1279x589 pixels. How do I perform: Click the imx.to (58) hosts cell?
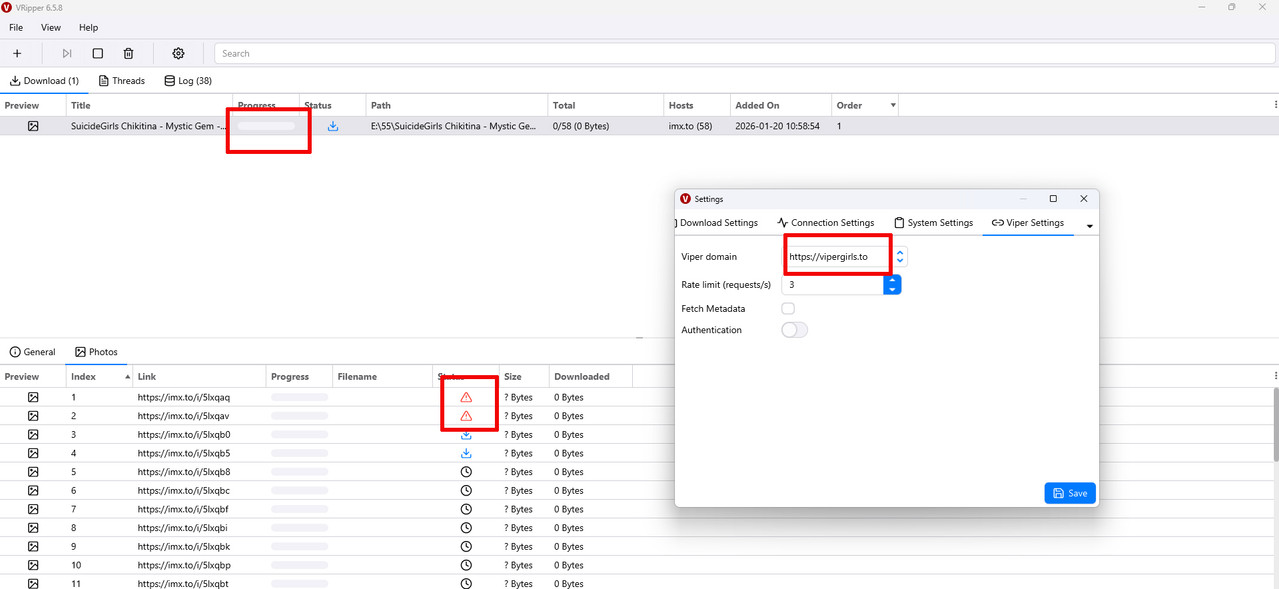click(691, 126)
